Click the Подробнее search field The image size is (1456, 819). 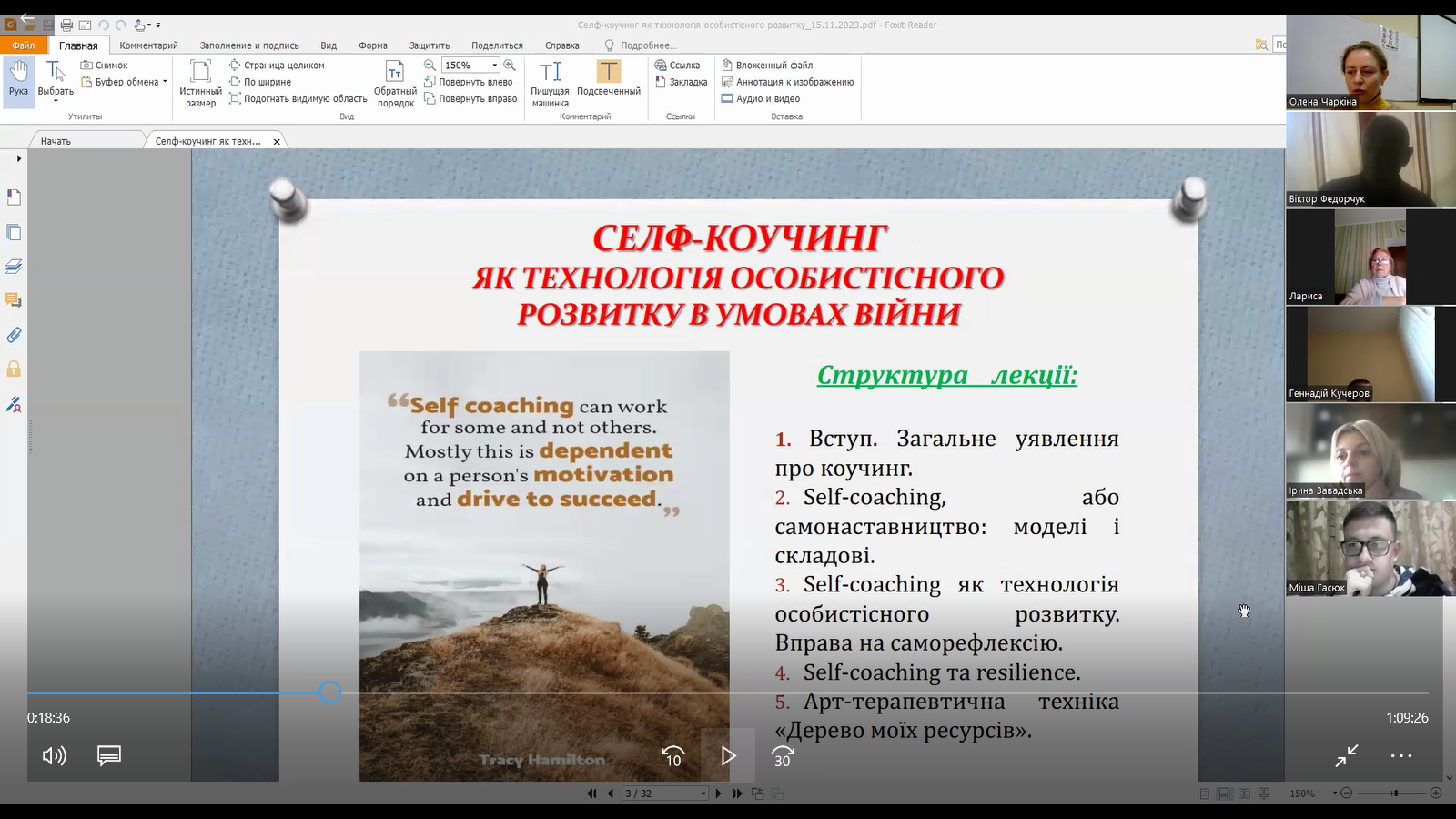click(x=648, y=45)
